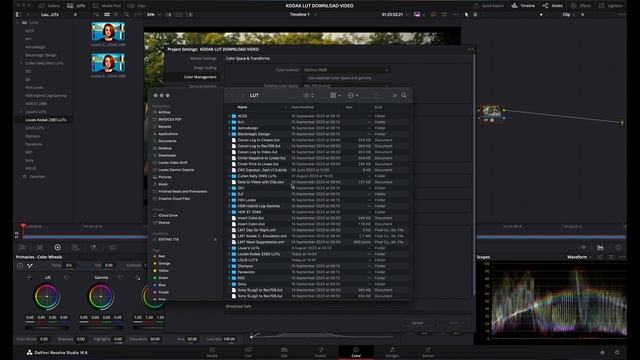Click the Saturation value field
The image size is (640, 360).
pyautogui.click(x=155, y=339)
